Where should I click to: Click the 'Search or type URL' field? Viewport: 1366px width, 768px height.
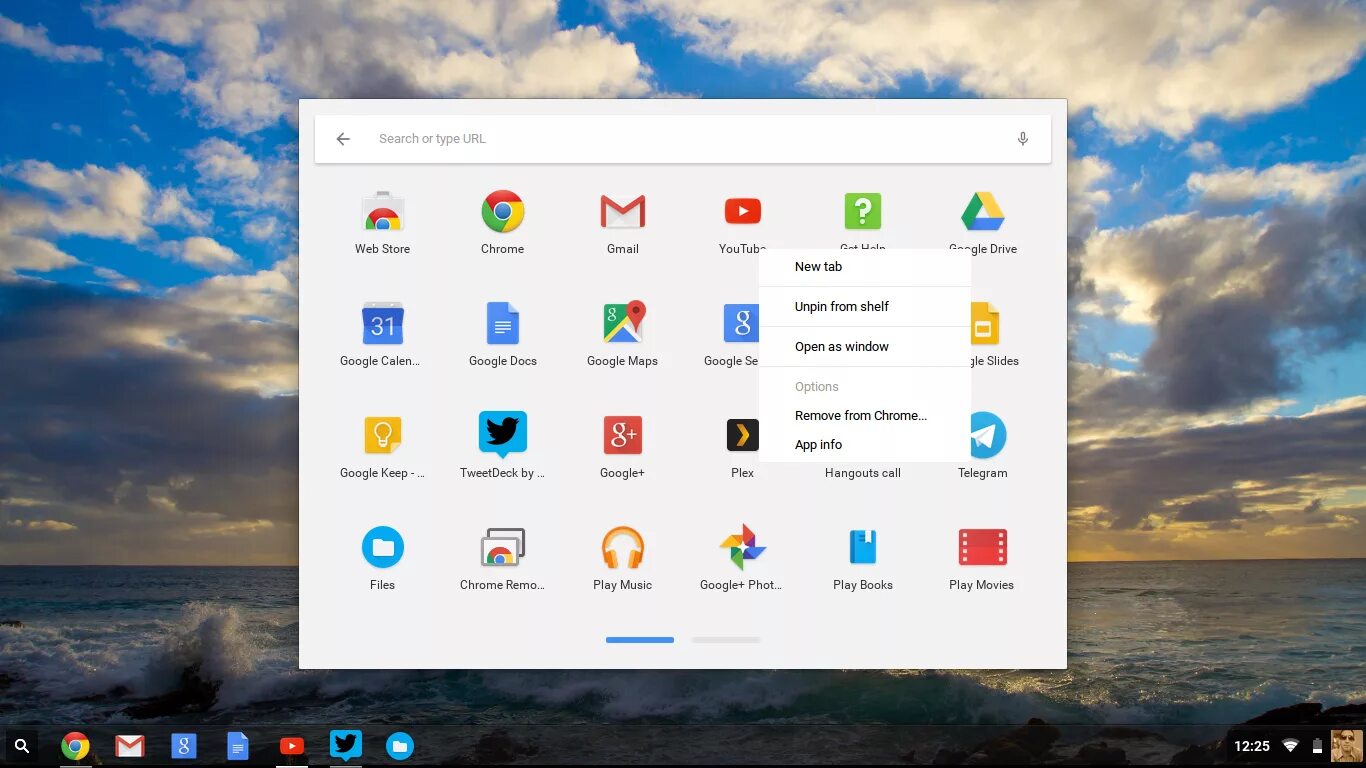pyautogui.click(x=600, y=138)
